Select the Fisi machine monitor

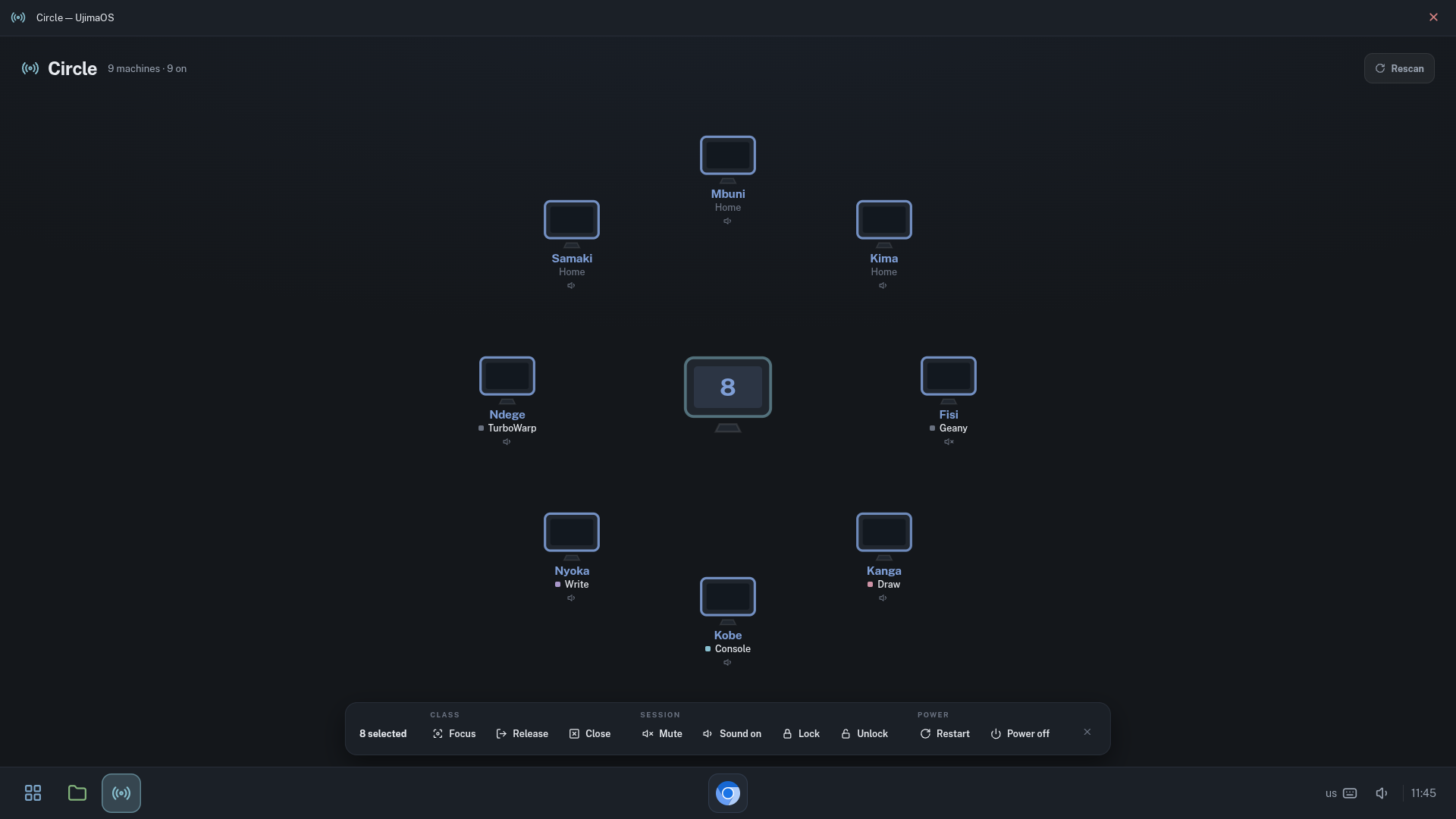tap(948, 376)
